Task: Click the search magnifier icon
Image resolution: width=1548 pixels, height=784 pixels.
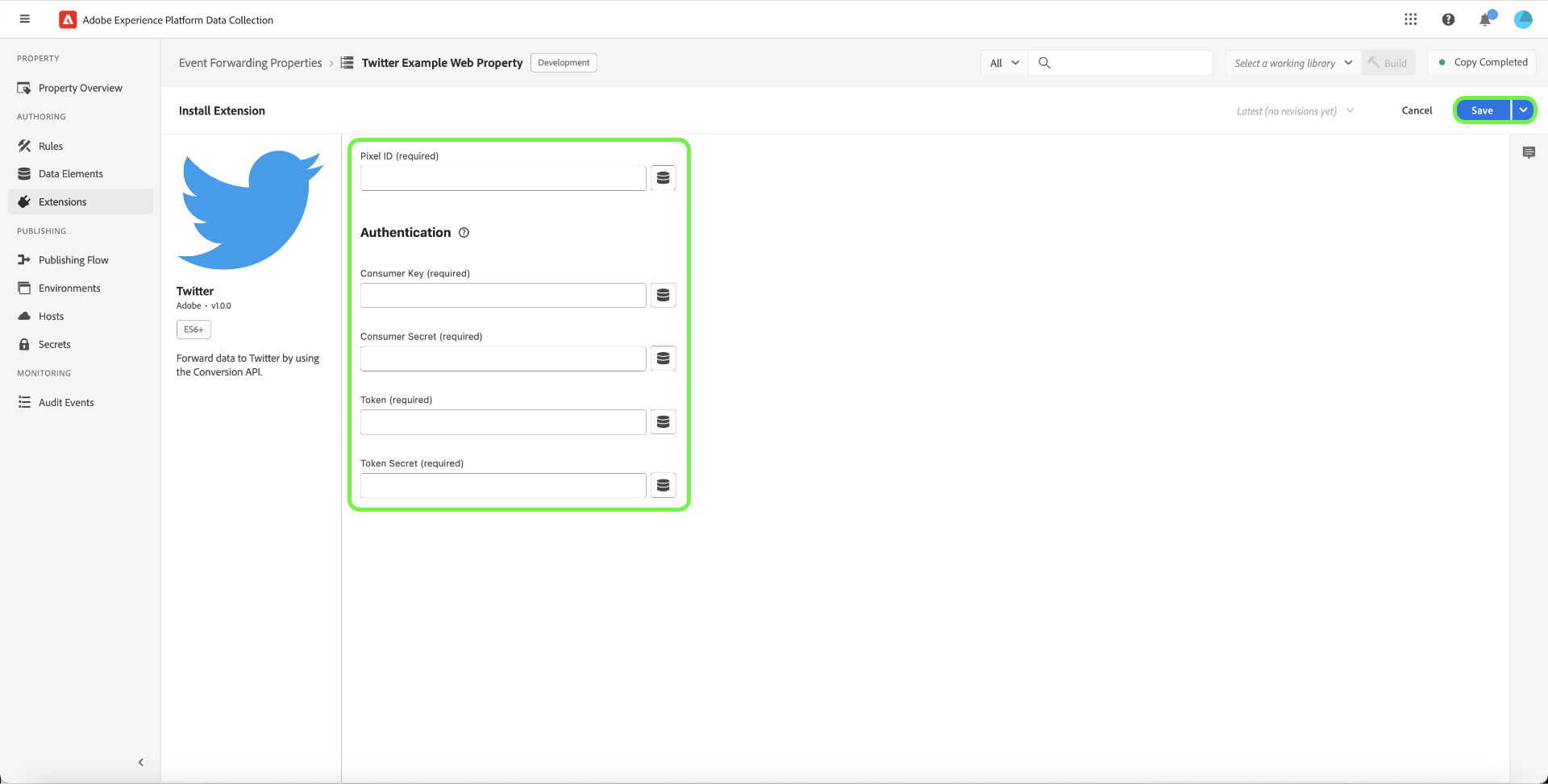Action: click(x=1044, y=63)
